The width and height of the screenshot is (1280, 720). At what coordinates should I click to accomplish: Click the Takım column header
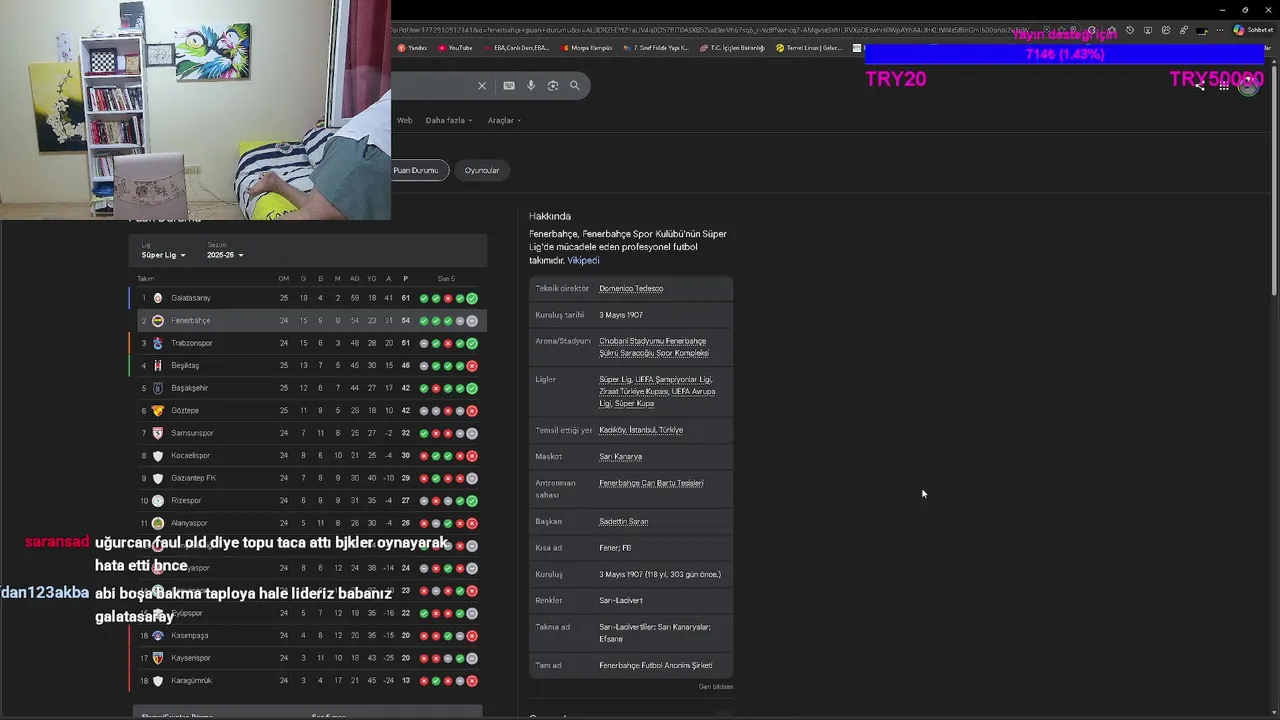click(x=146, y=279)
